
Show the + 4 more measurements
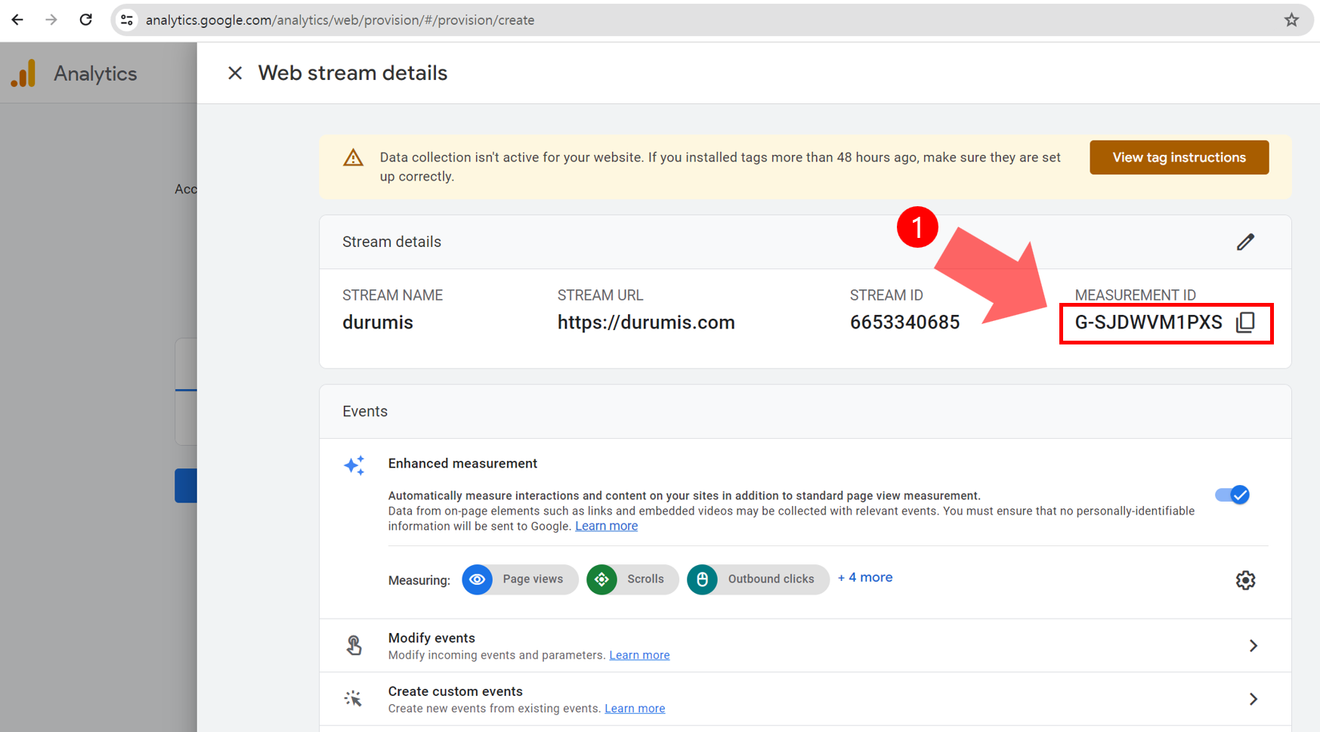(x=865, y=578)
